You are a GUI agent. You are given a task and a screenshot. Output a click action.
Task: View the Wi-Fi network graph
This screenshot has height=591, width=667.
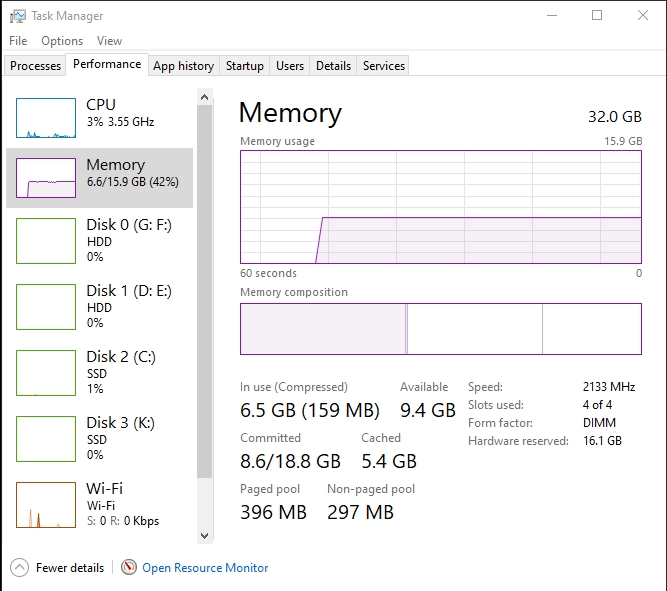(x=46, y=506)
